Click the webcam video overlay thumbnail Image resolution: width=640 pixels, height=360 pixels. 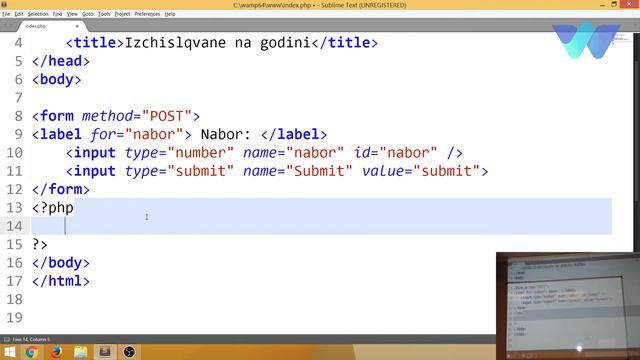click(568, 306)
